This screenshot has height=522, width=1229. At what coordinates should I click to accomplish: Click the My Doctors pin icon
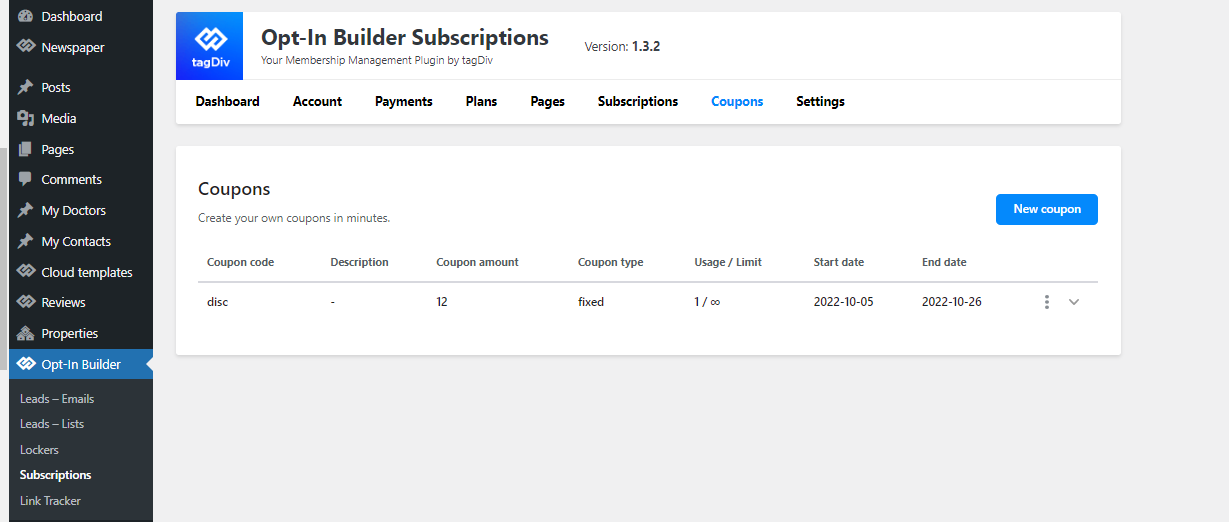(x=26, y=211)
